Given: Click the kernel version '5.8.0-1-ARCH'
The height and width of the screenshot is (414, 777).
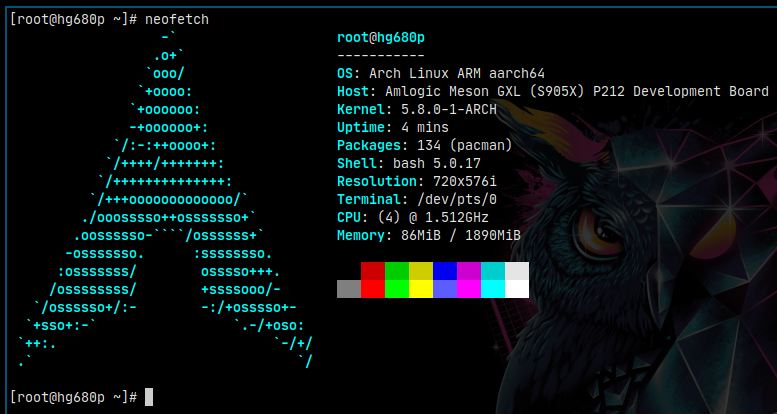Looking at the screenshot, I should [x=449, y=109].
